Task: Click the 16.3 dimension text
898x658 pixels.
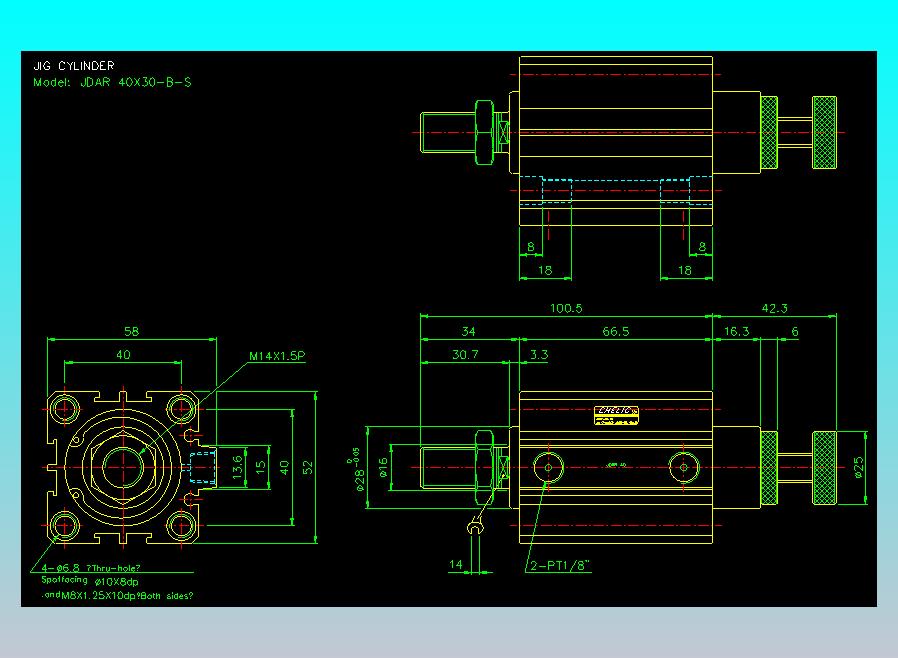Action: point(736,332)
